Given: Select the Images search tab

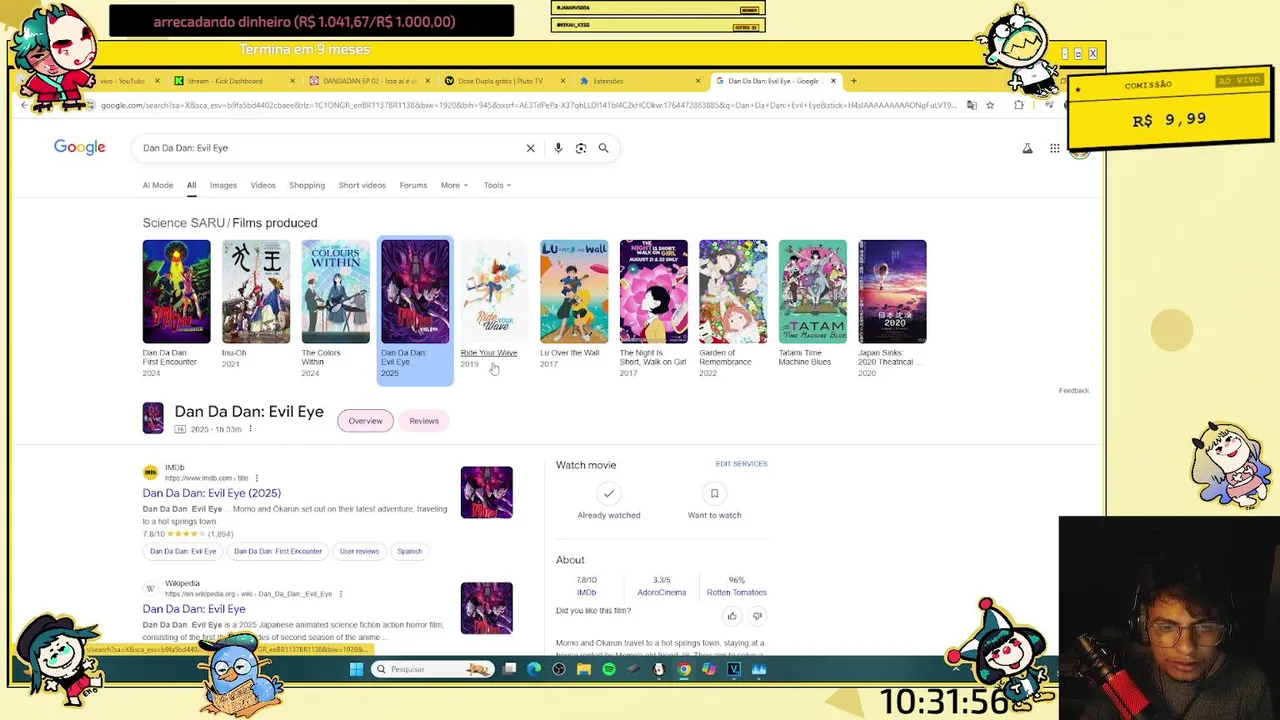Looking at the screenshot, I should click(x=223, y=185).
